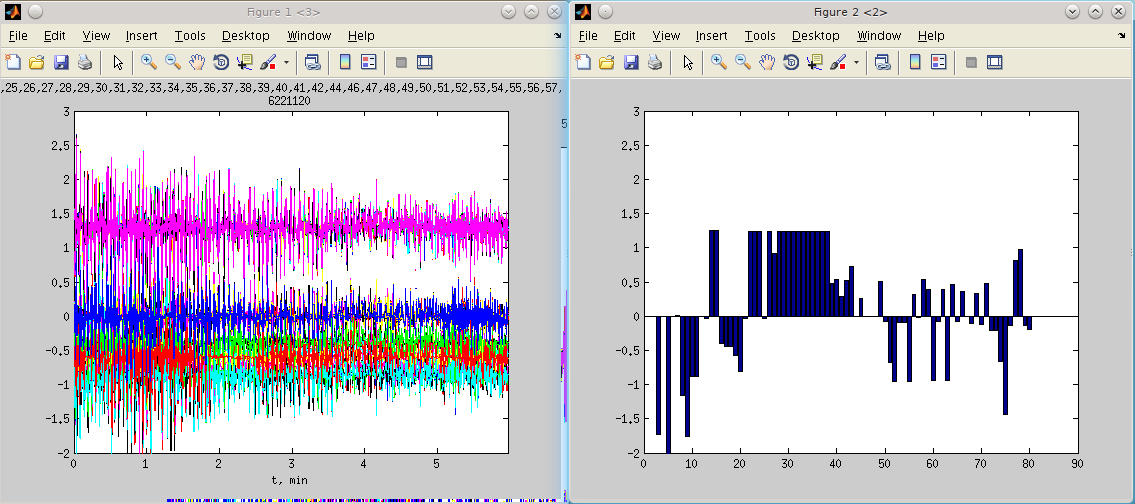
Task: Open the Insert menu in Figure 2
Action: tap(711, 36)
